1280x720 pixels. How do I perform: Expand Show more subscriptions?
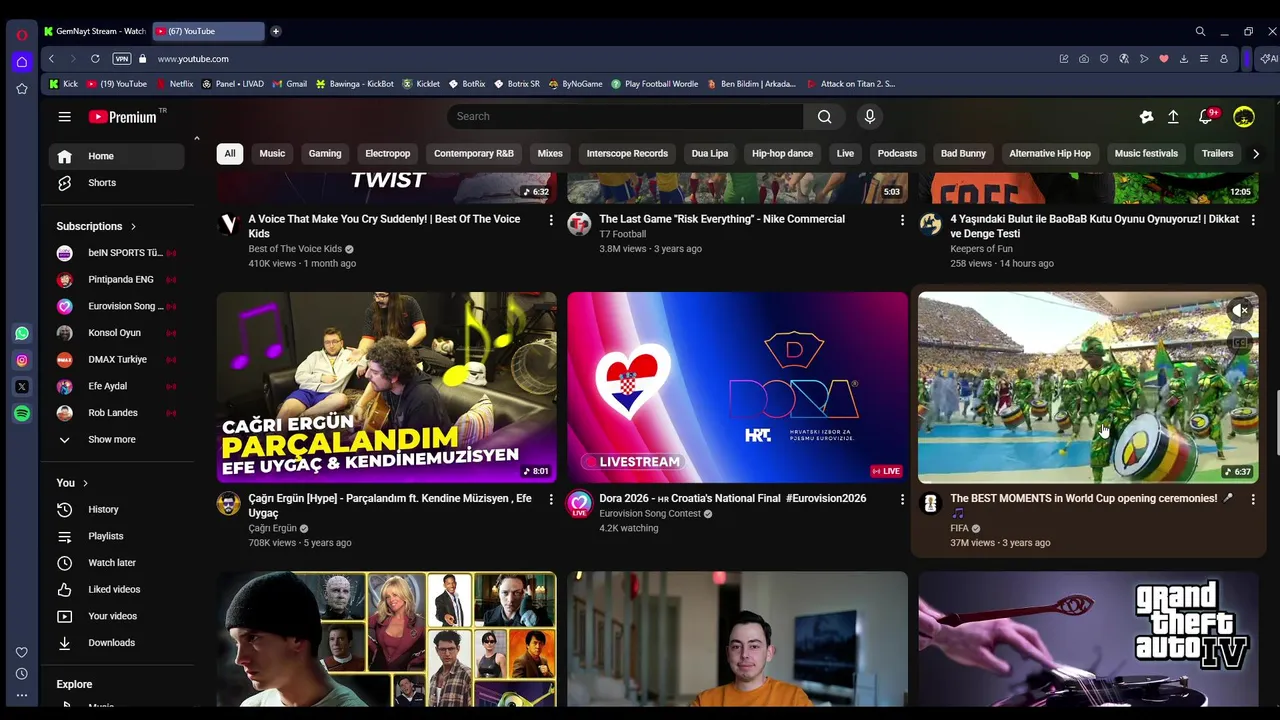click(116, 440)
